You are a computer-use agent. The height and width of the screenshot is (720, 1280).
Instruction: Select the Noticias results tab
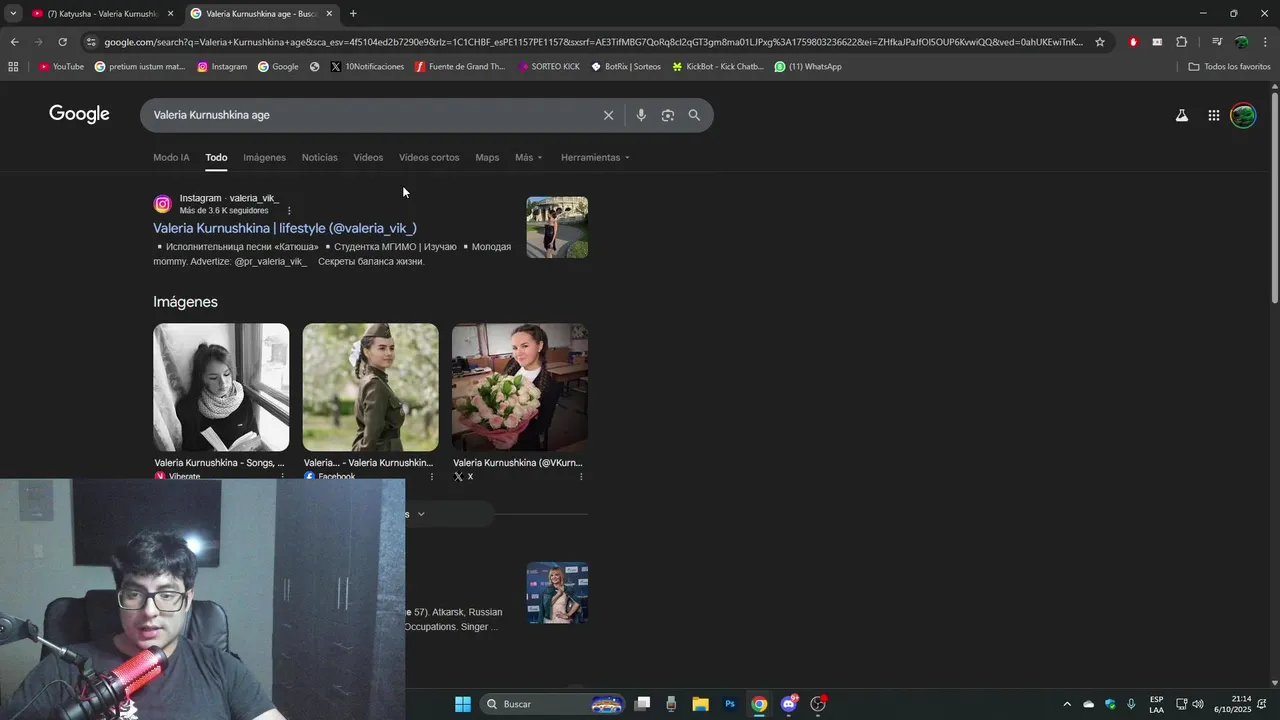320,157
